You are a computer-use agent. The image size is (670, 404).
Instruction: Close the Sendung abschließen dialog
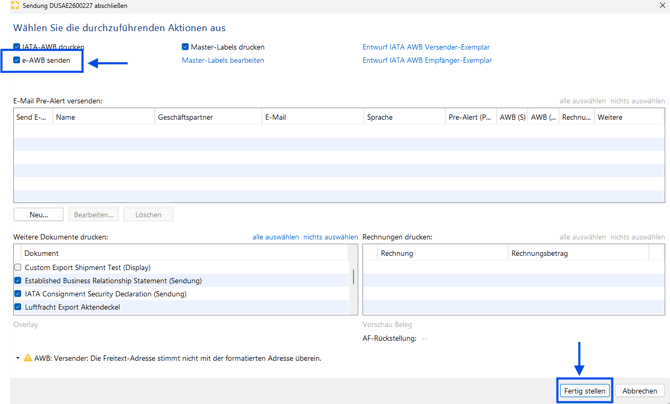point(662,6)
